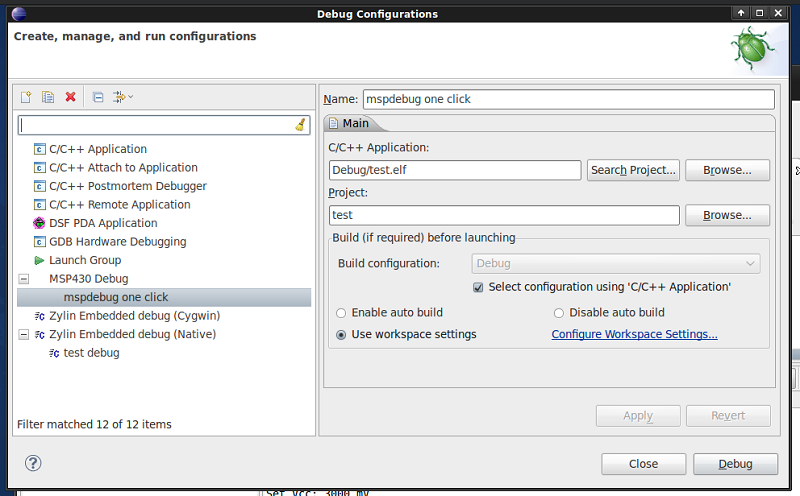800x496 pixels.
Task: Select Zylin Embedded debug (Cygwin) type
Action: point(134,316)
